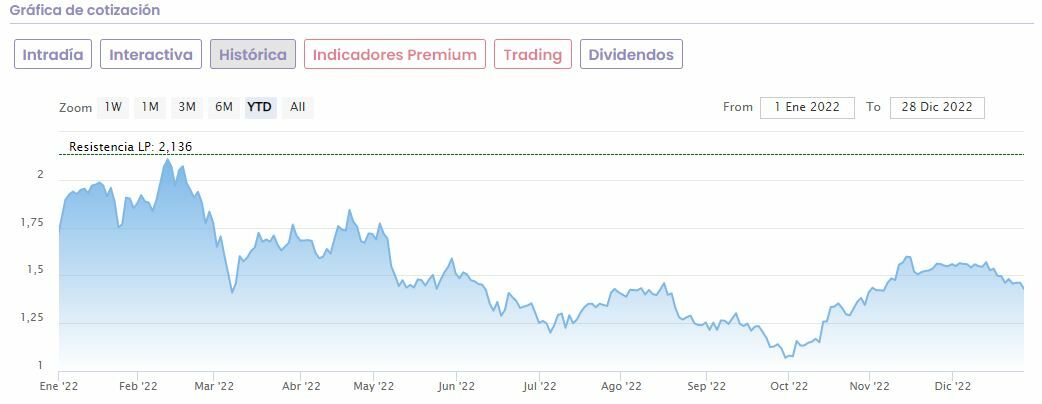Edit the From date field

(x=808, y=108)
